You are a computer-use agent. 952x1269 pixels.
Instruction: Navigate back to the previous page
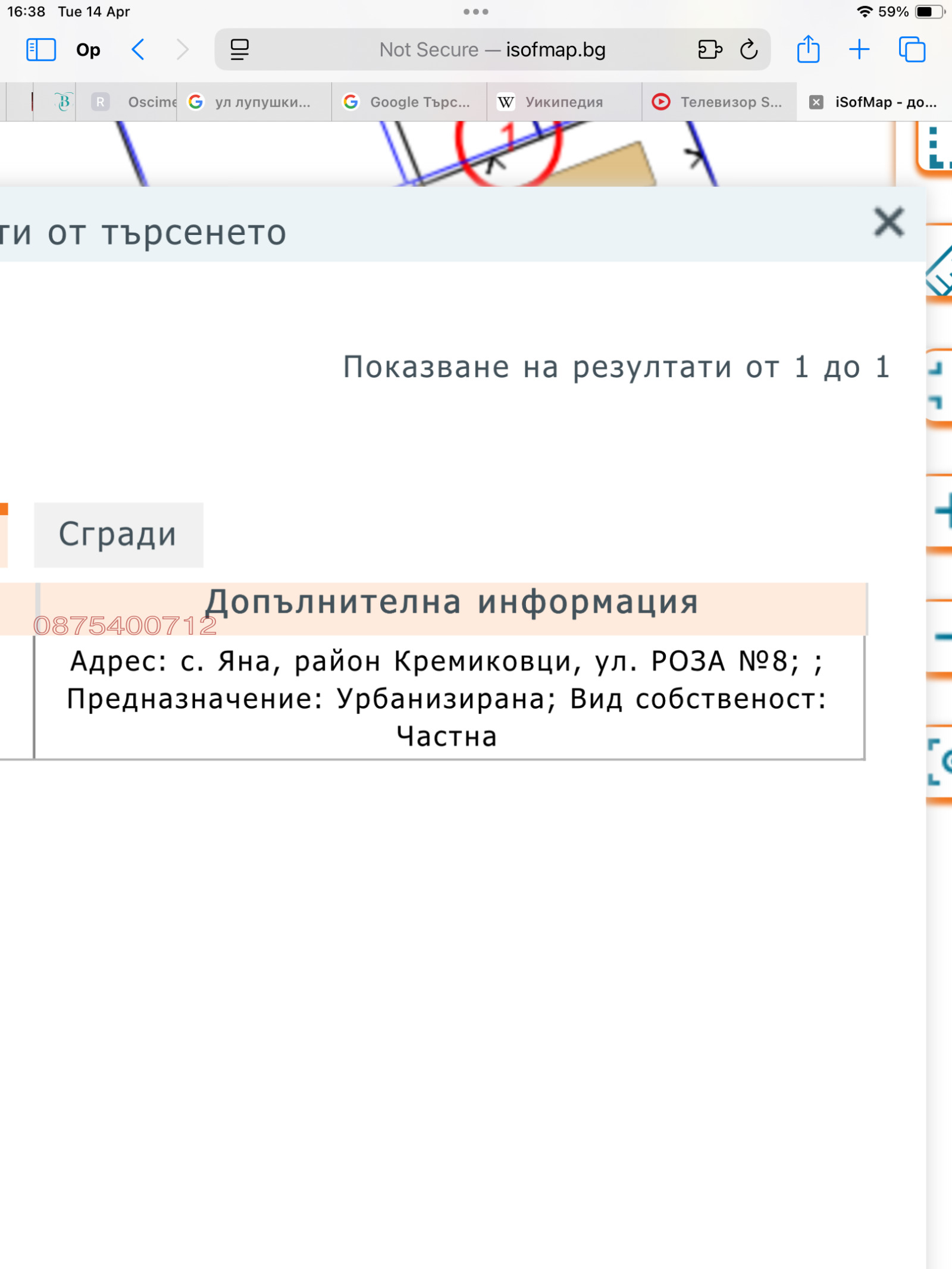tap(139, 49)
